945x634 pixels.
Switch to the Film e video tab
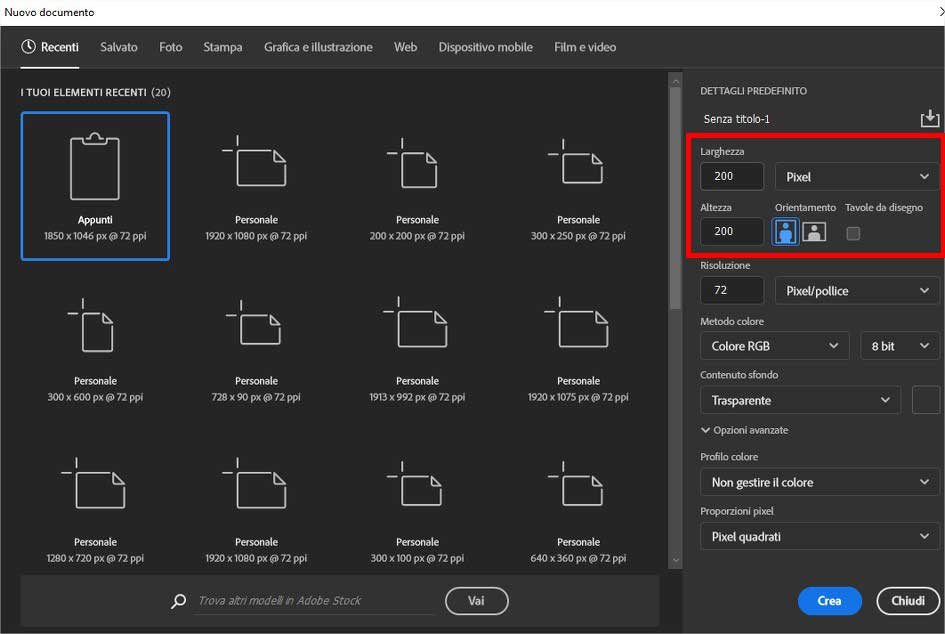(585, 46)
